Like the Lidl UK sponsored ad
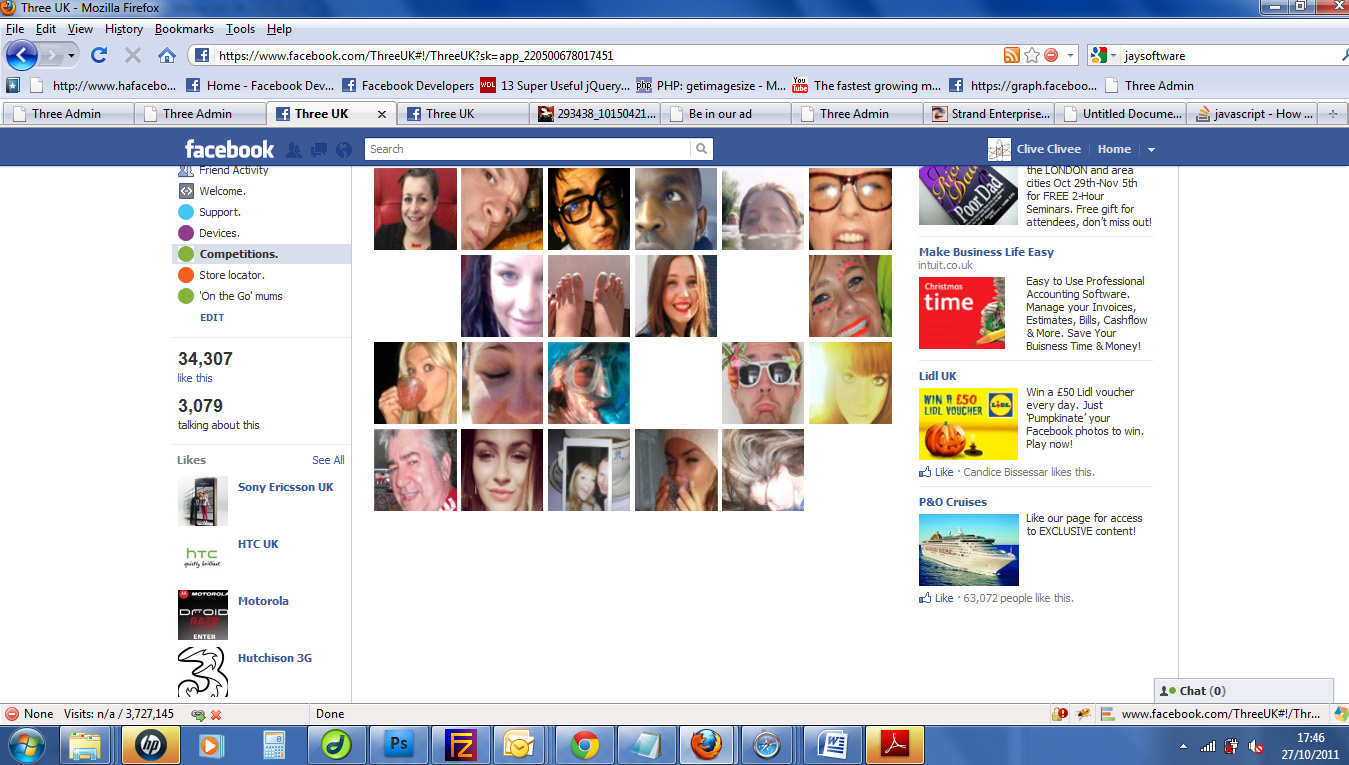 943,472
